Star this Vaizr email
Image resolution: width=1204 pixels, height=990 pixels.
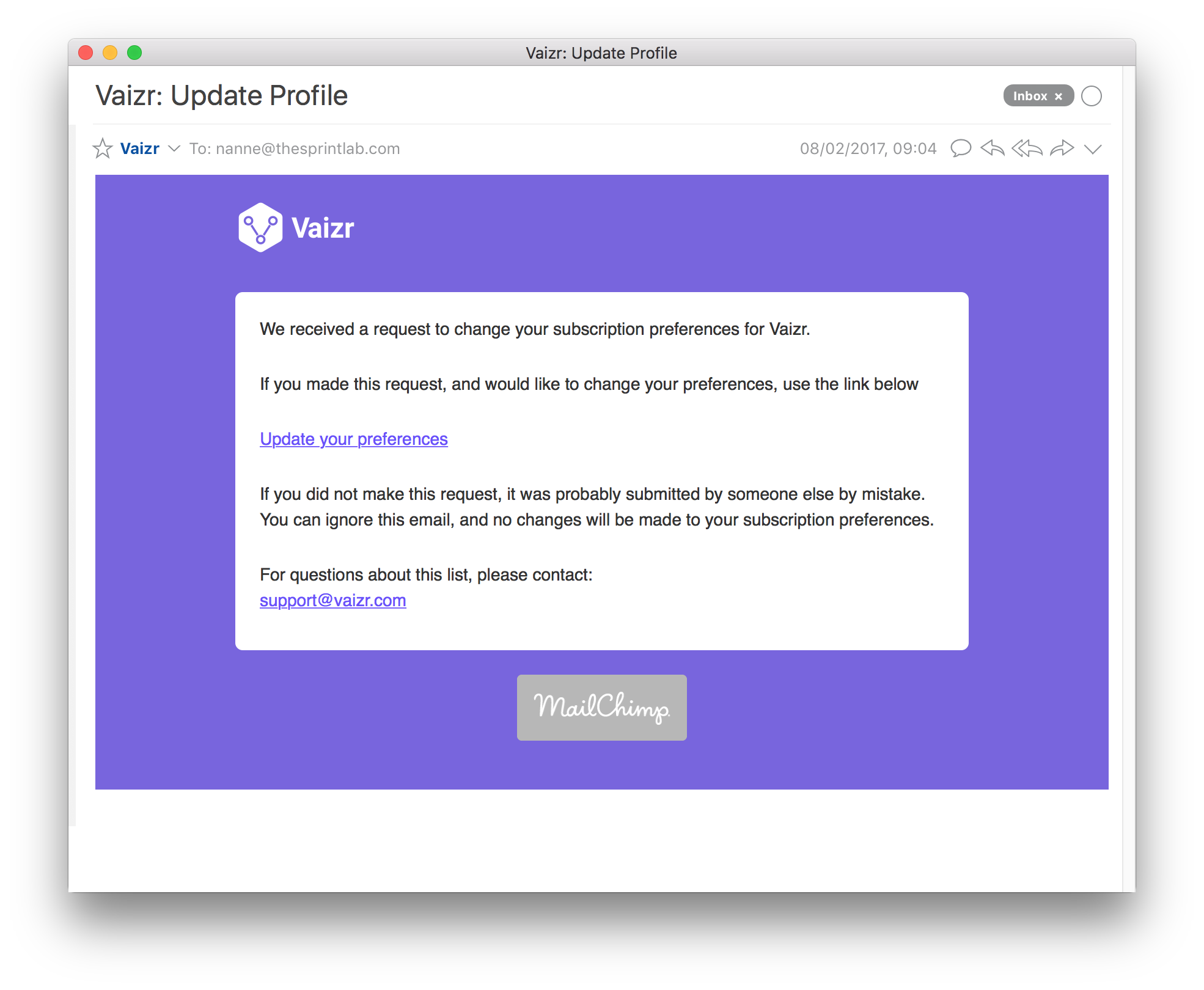pos(103,148)
